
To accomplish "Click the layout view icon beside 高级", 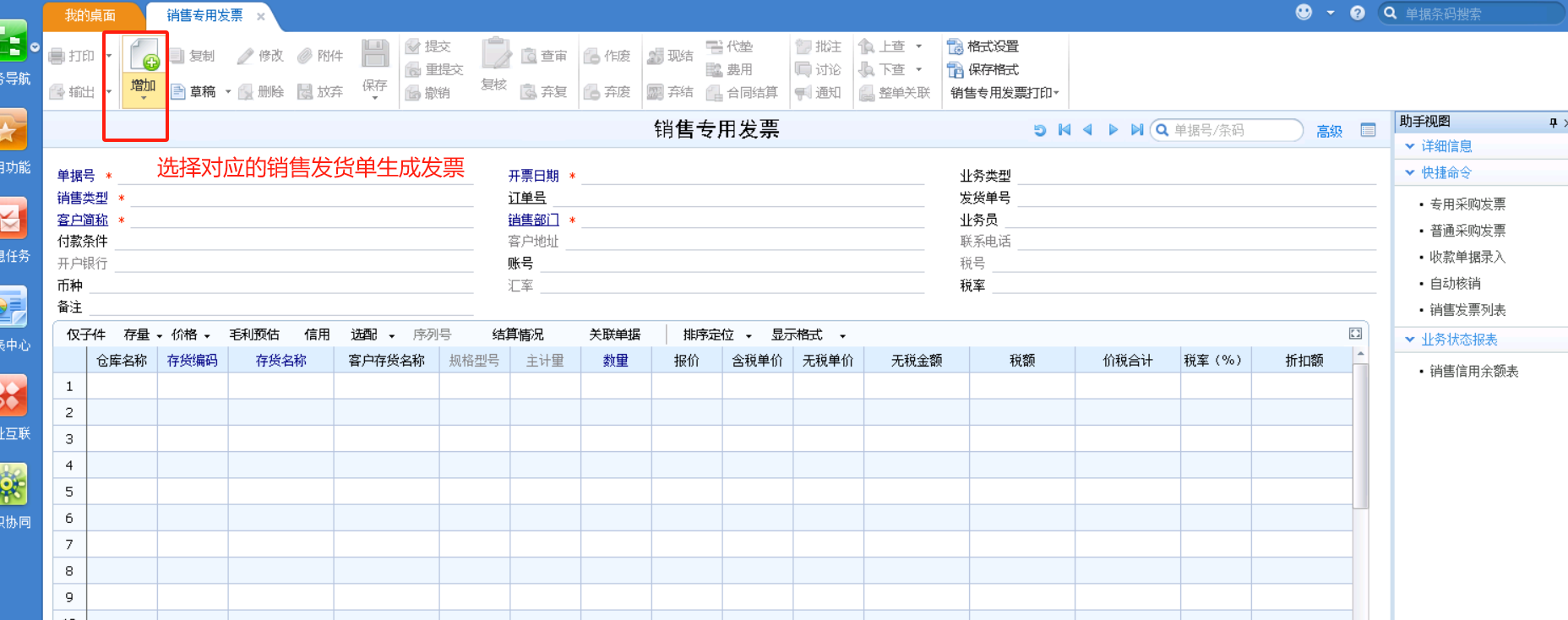I will point(1369,130).
